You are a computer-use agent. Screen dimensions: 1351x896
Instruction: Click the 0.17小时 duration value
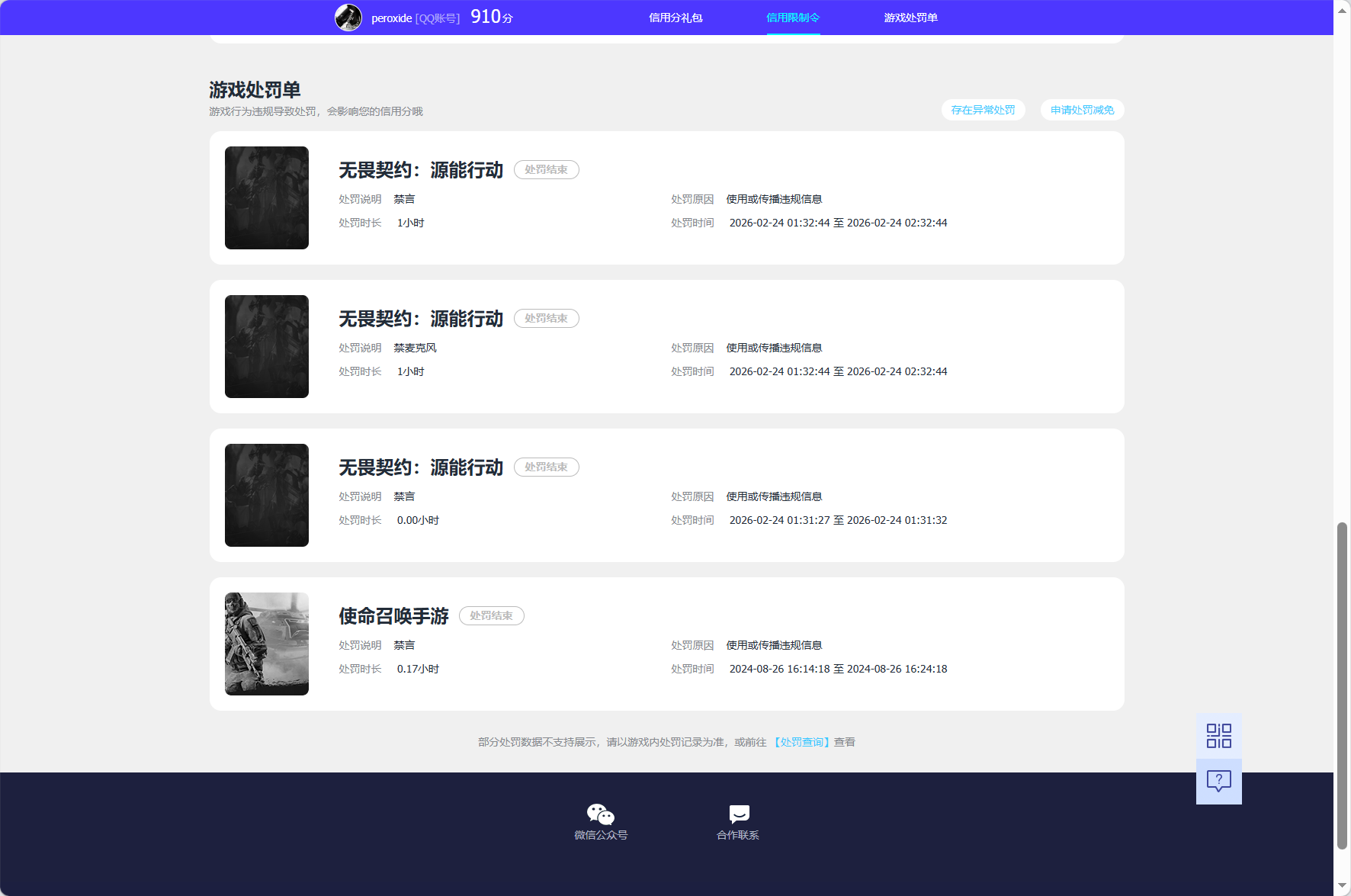pos(418,669)
